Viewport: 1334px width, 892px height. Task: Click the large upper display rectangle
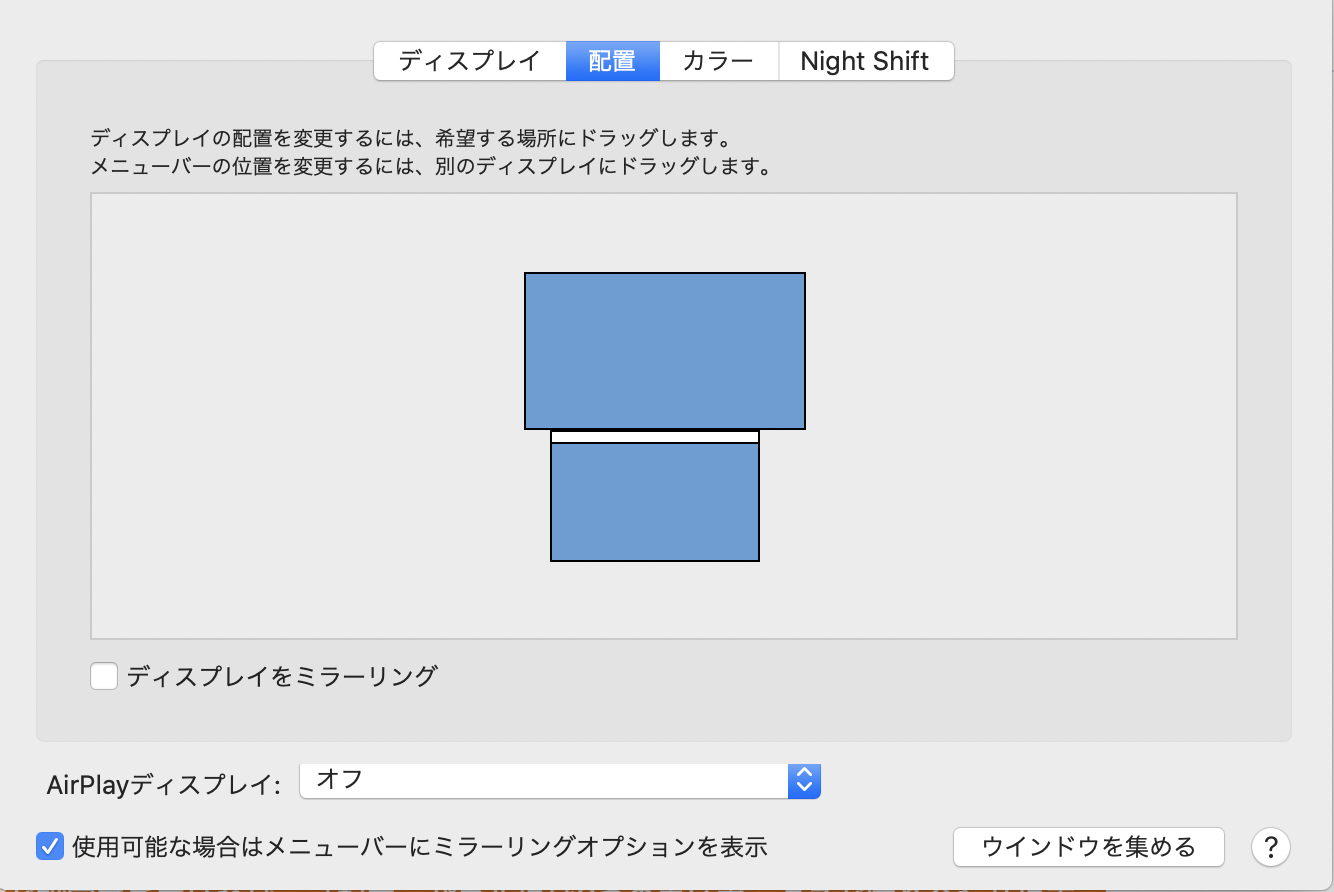(x=664, y=350)
